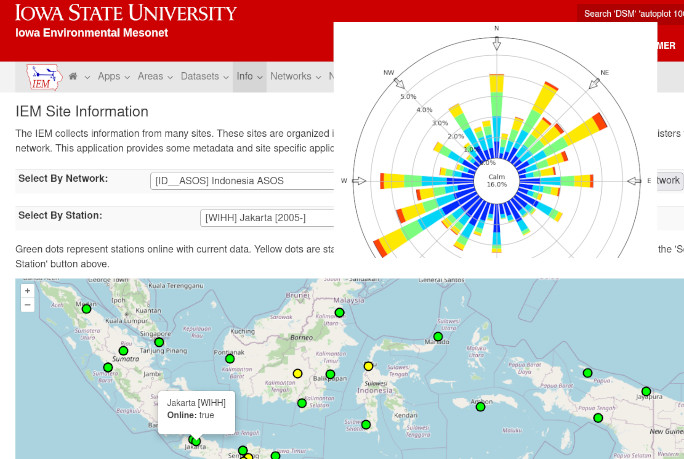Select the green station dot beside Singapore

coord(159,343)
